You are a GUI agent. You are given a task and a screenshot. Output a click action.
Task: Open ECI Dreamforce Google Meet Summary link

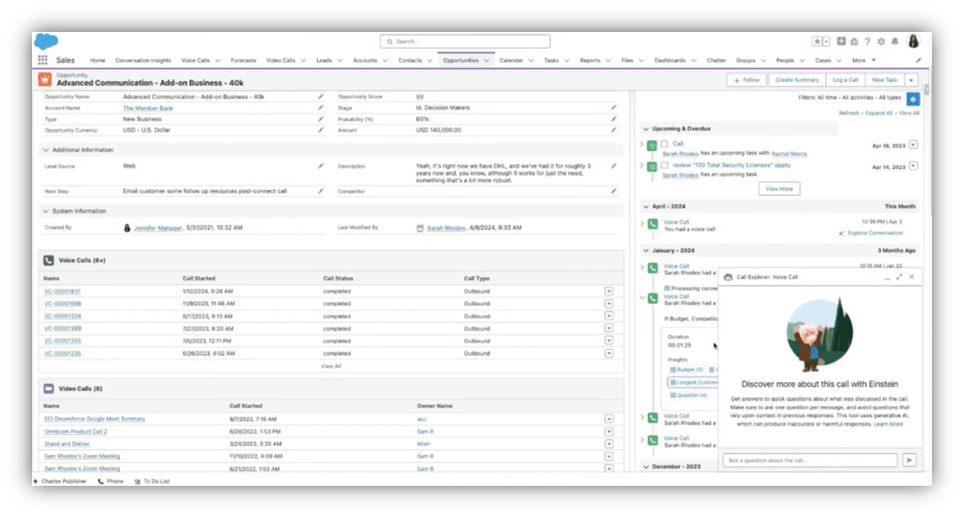[95, 419]
